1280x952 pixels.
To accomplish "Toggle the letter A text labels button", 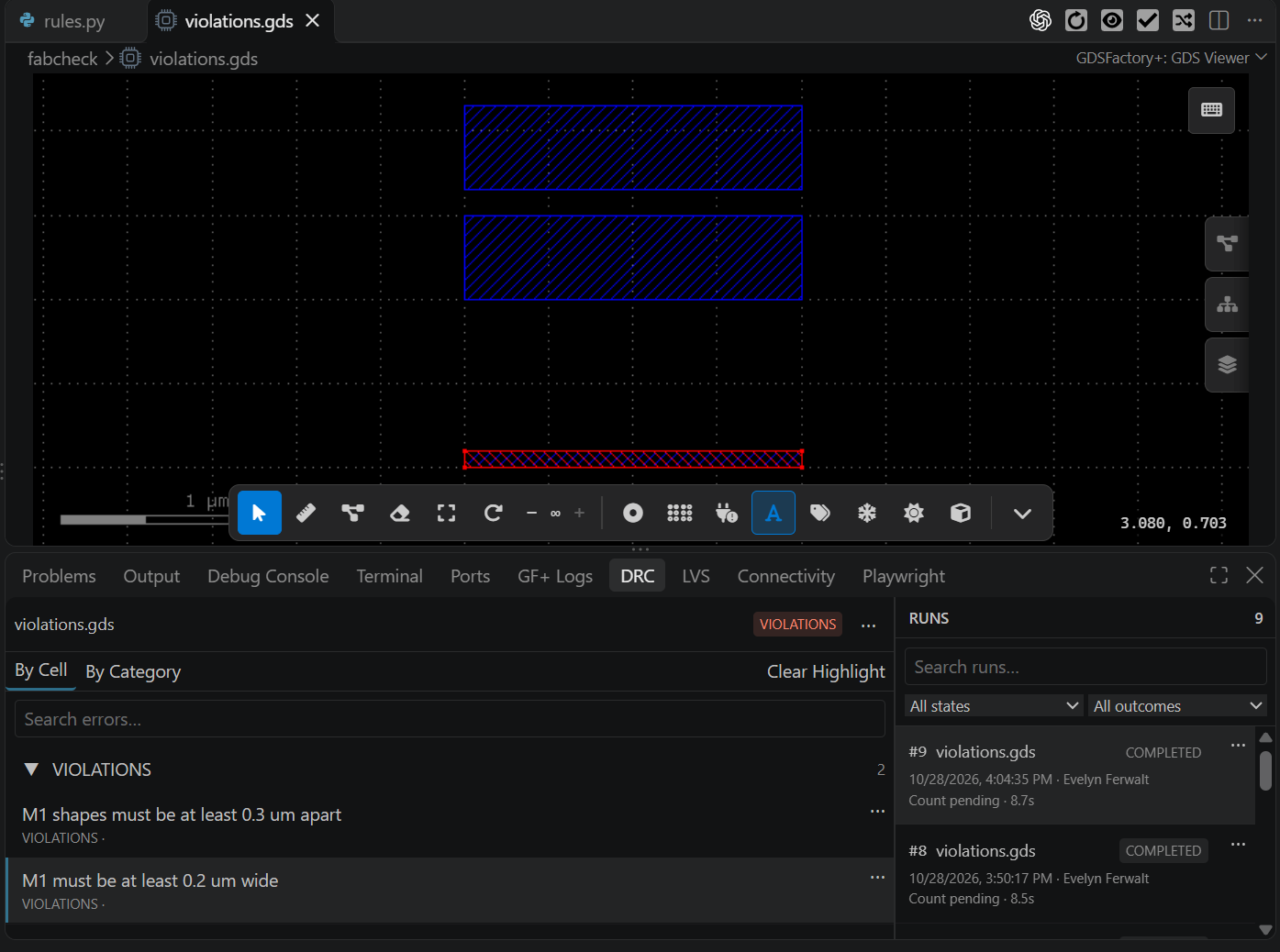I will pyautogui.click(x=774, y=513).
